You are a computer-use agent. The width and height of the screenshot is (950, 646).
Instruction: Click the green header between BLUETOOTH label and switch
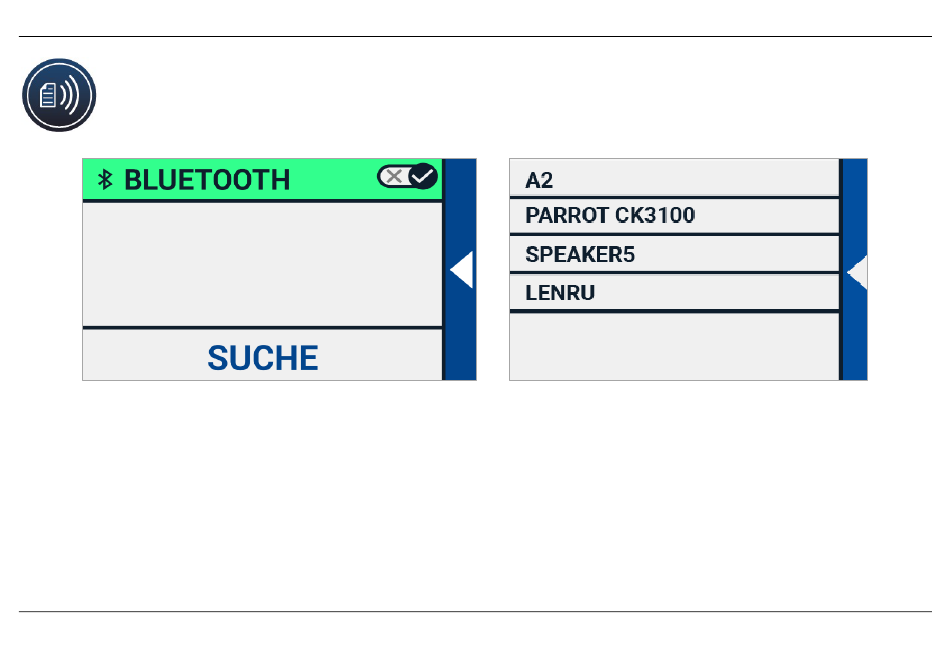pyautogui.click(x=333, y=180)
